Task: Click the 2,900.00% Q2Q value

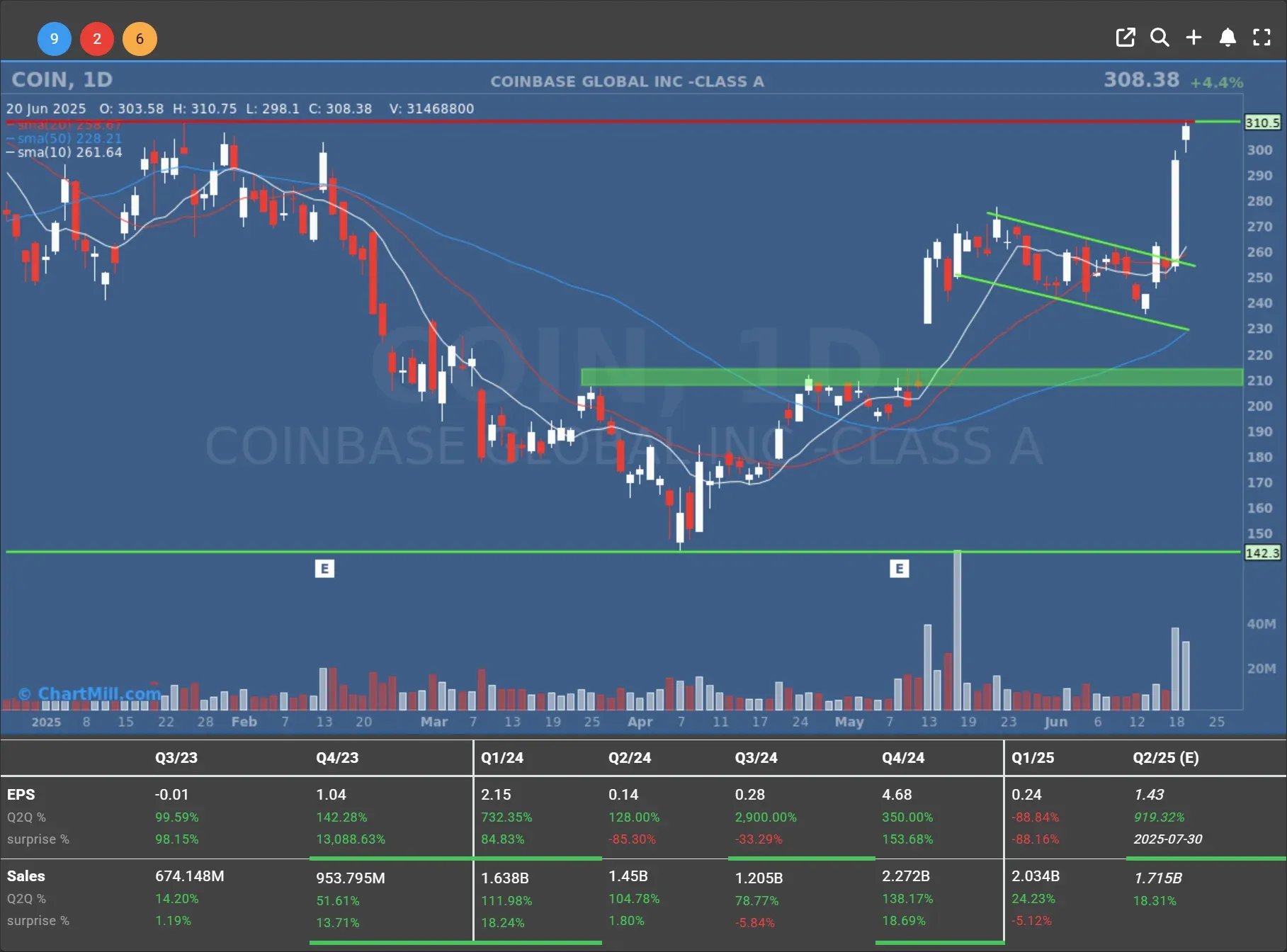Action: click(766, 817)
